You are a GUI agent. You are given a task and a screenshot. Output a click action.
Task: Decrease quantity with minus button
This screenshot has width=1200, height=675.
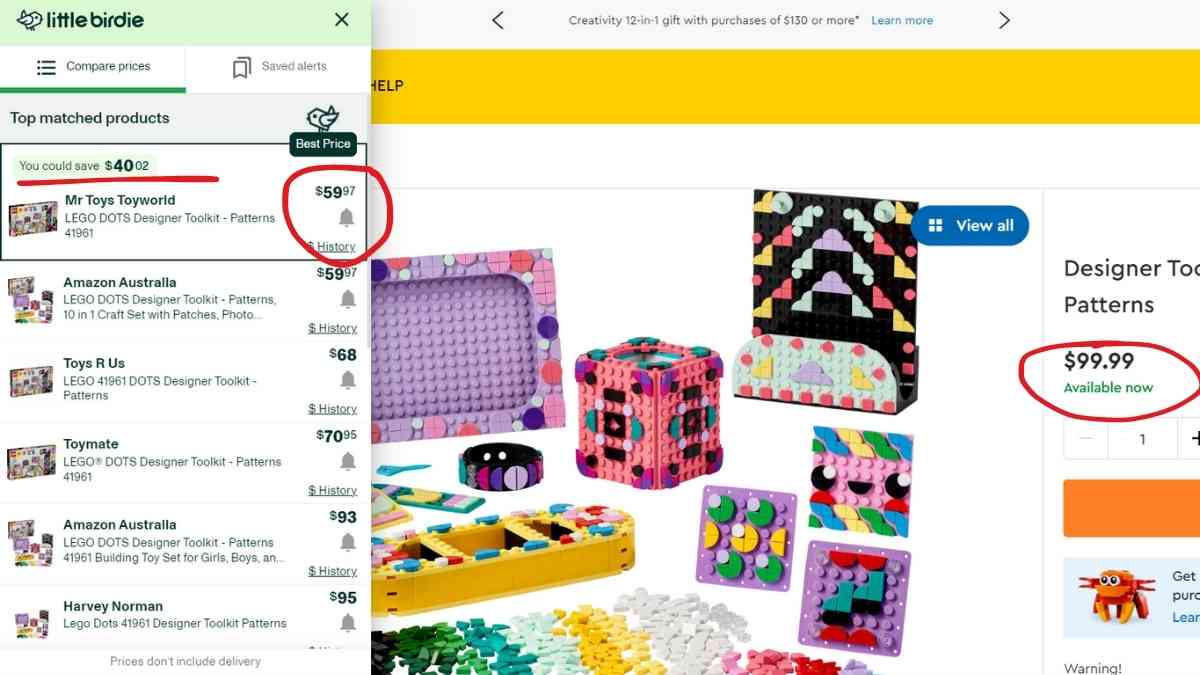[1086, 439]
